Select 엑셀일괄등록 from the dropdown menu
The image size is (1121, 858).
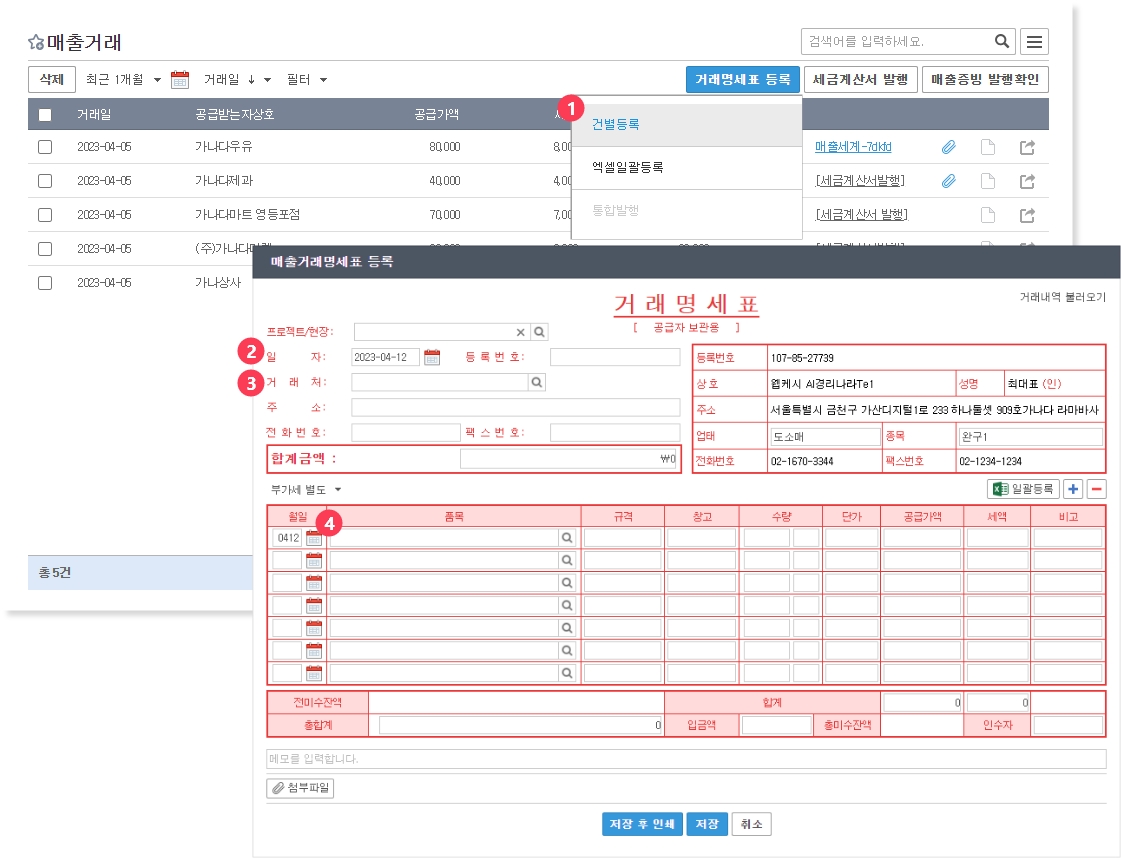coord(627,168)
